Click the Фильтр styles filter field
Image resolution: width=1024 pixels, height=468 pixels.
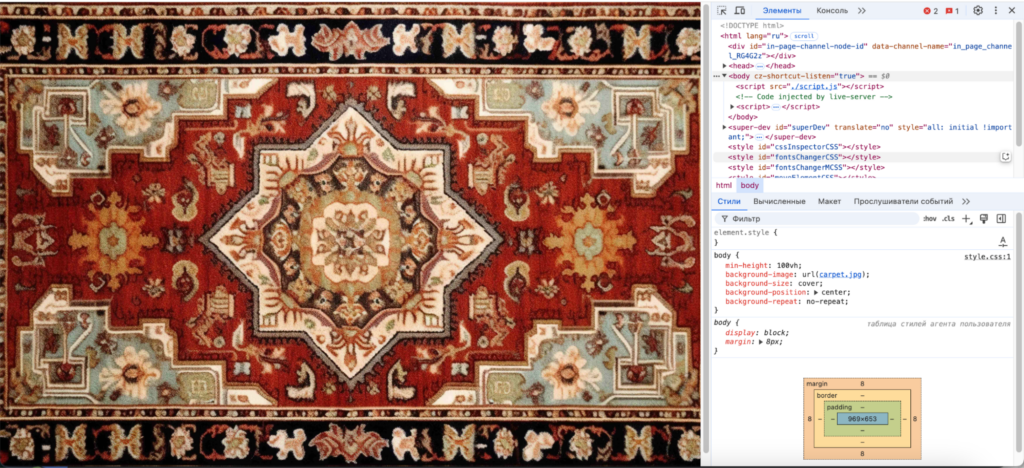[816, 219]
